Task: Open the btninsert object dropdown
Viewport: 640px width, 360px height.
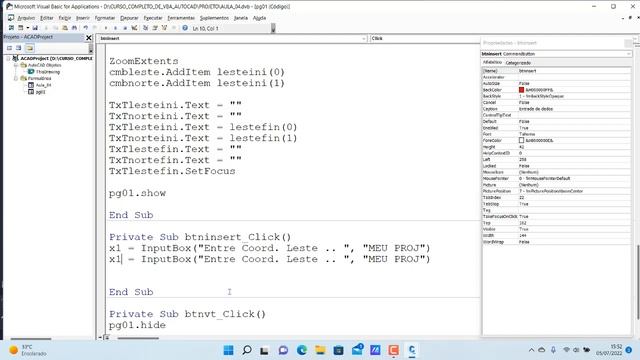Action: [364, 38]
